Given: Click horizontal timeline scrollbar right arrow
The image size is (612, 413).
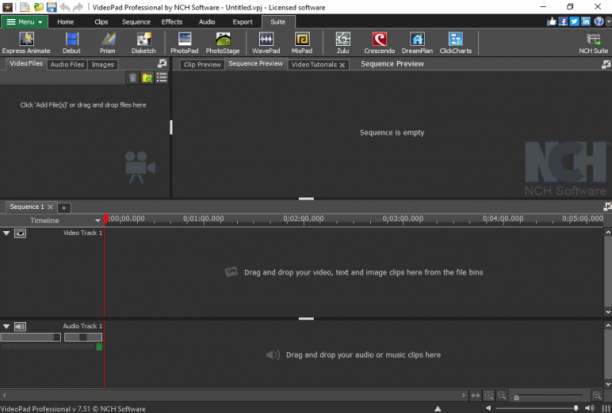Looking at the screenshot, I should tap(463, 395).
